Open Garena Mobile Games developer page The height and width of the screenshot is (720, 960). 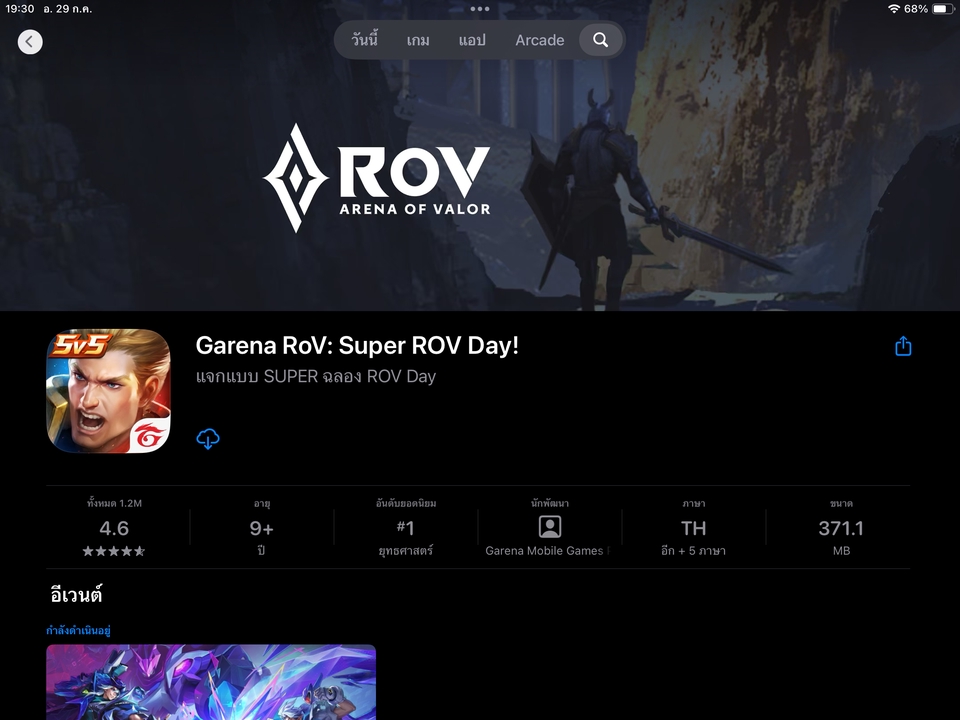coord(545,551)
